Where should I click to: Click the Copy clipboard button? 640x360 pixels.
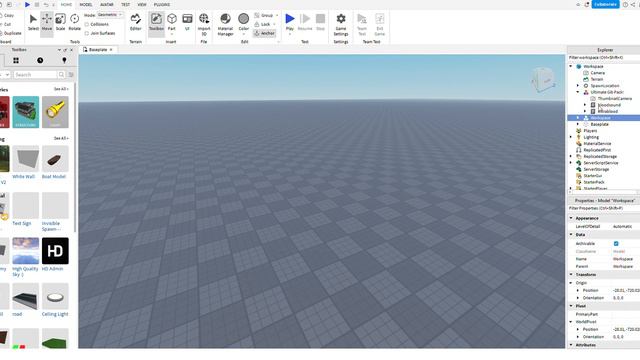[7, 16]
